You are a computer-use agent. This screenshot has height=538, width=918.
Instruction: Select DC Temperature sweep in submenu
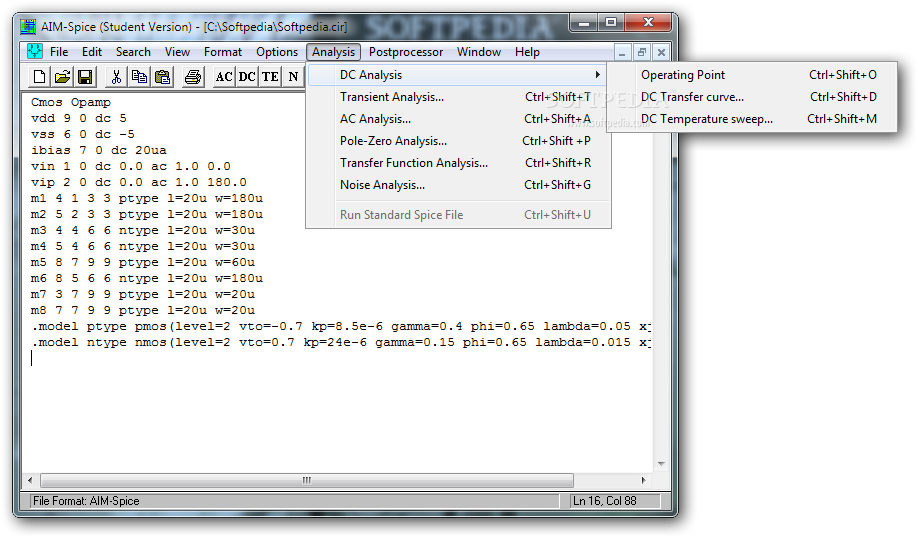(752, 119)
